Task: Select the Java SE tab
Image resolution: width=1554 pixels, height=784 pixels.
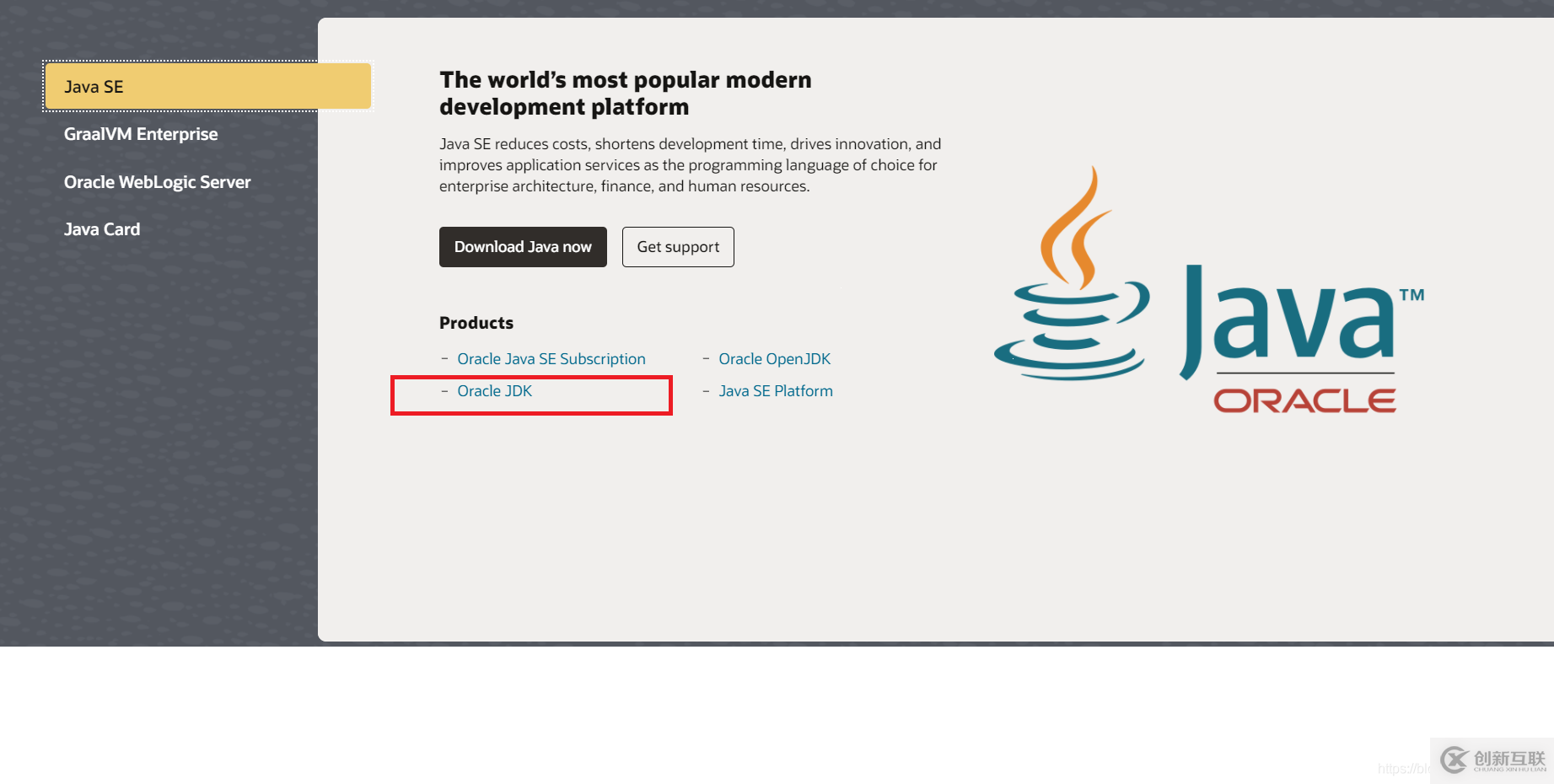Action: tap(207, 86)
